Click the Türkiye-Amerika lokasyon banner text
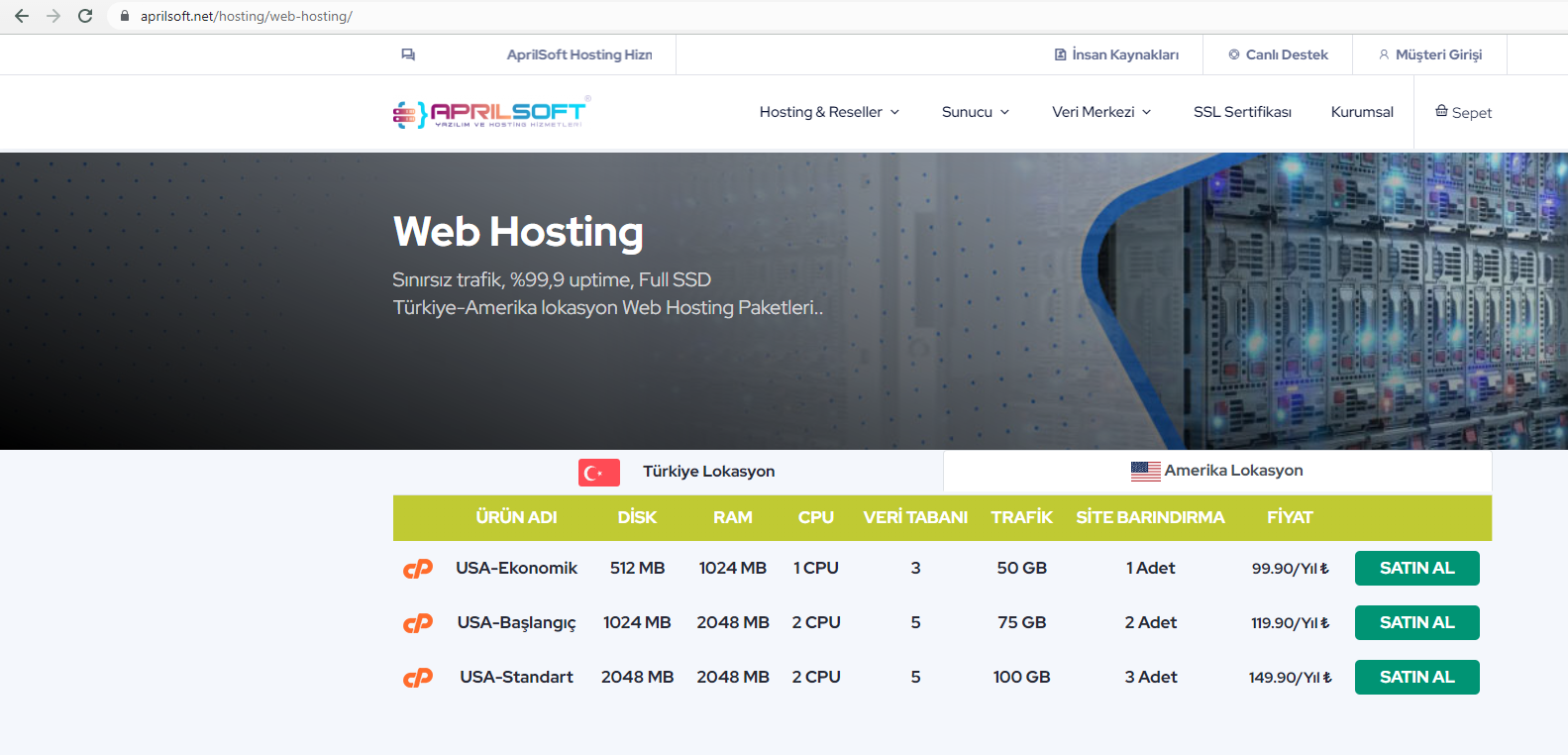Screen dimensions: 1568x755 608,307
